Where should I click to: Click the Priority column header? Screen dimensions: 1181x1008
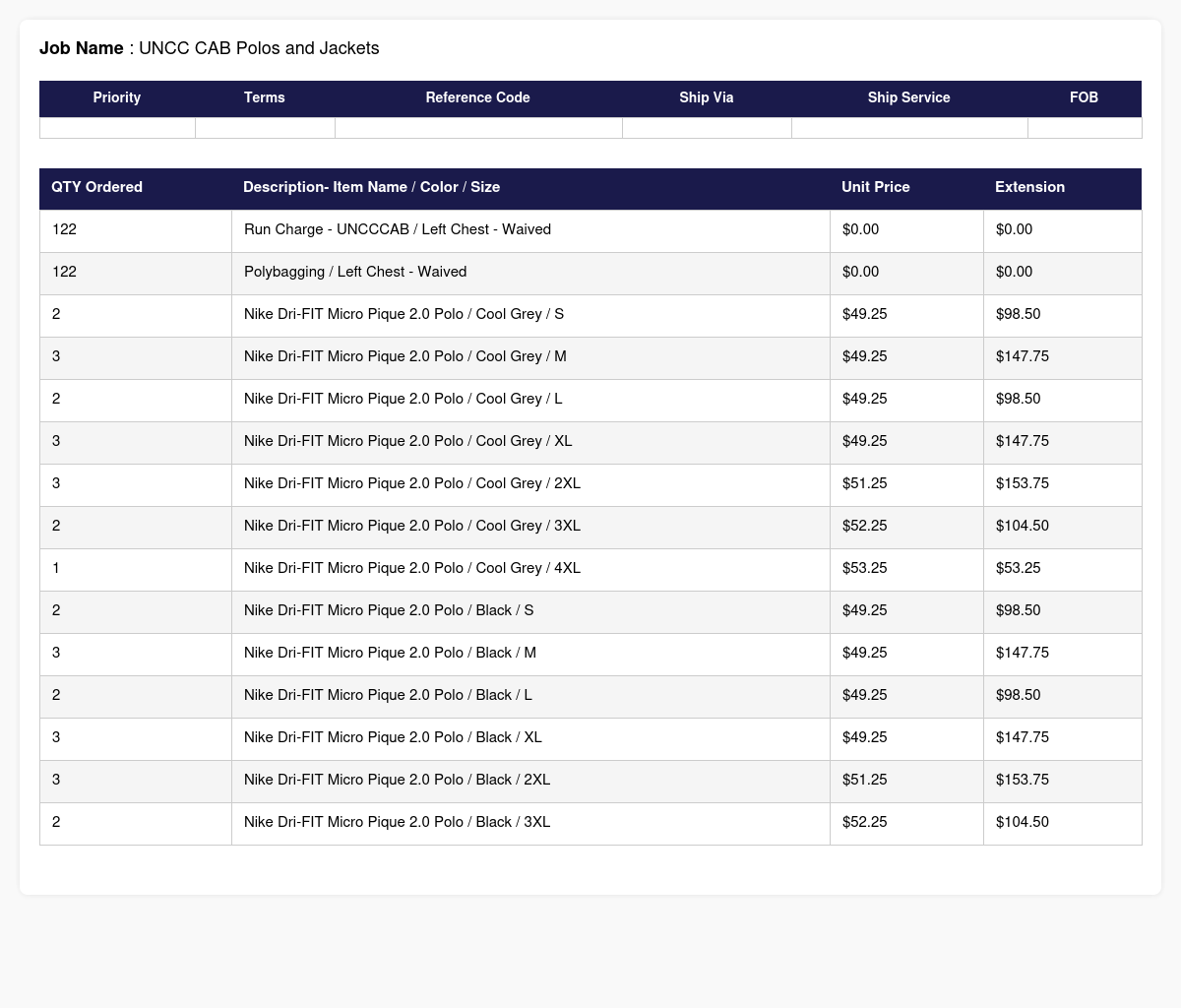[x=117, y=97]
